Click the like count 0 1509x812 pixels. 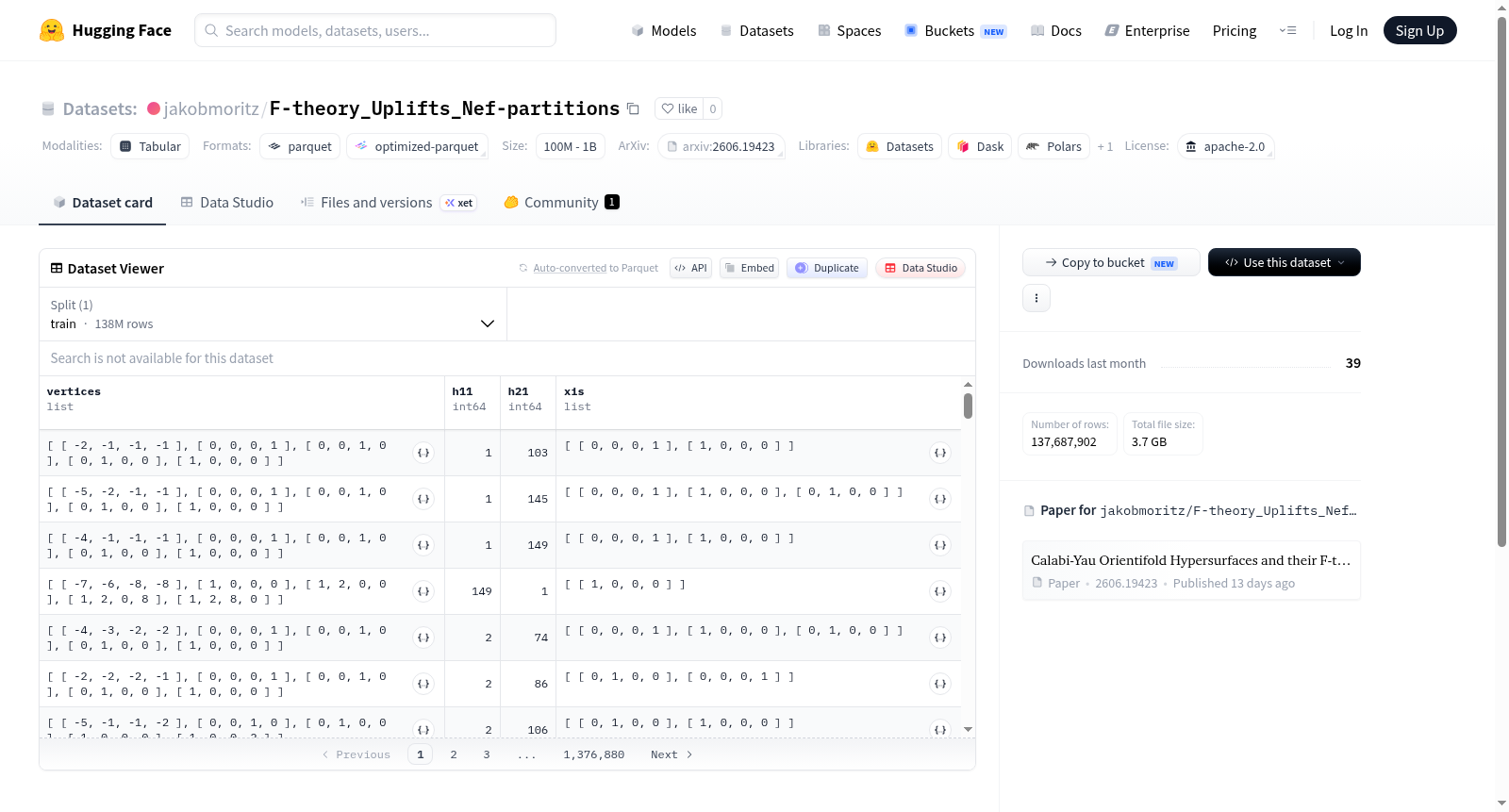[x=713, y=108]
